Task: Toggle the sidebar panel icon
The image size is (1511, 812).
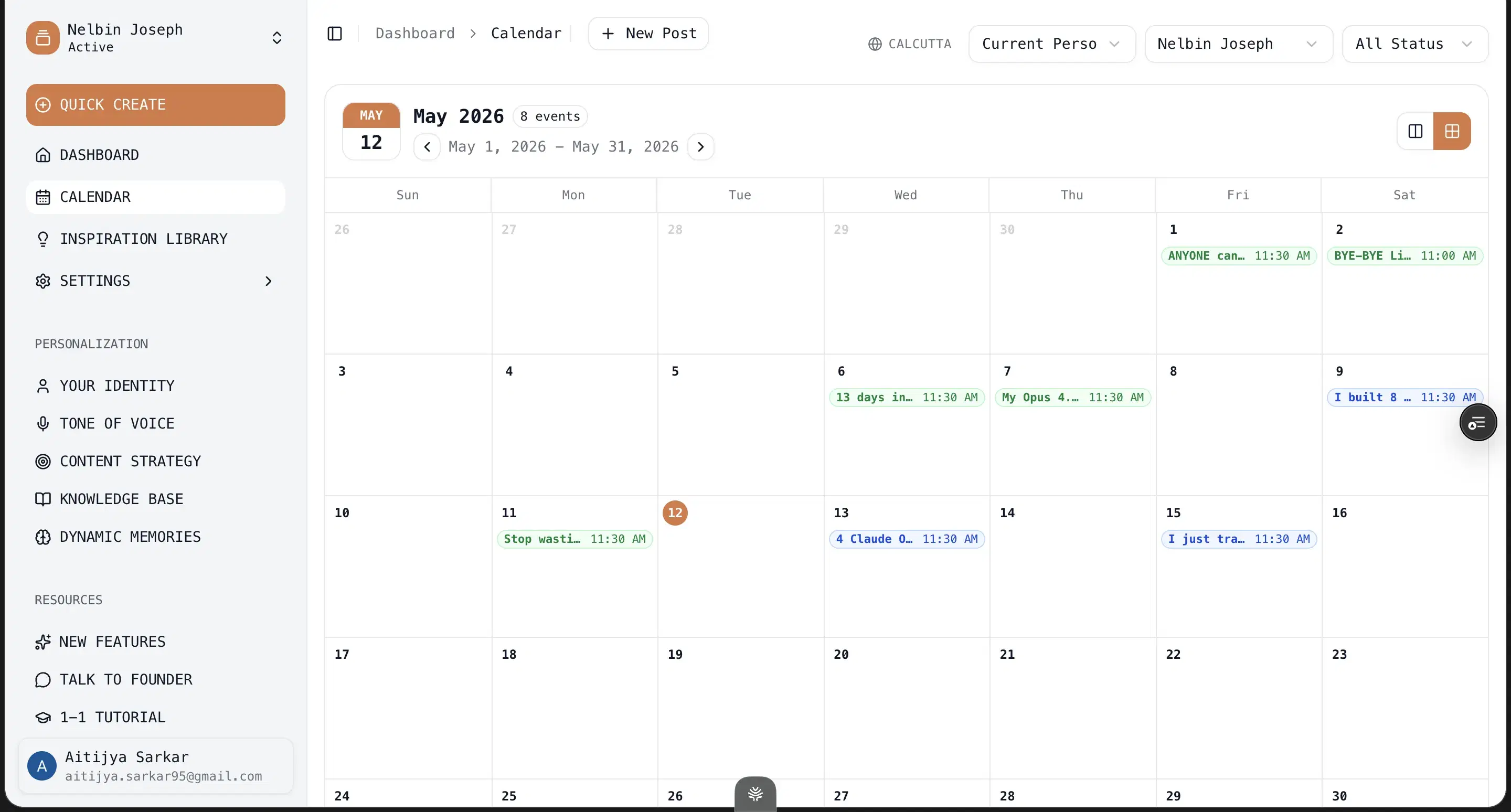Action: (334, 34)
